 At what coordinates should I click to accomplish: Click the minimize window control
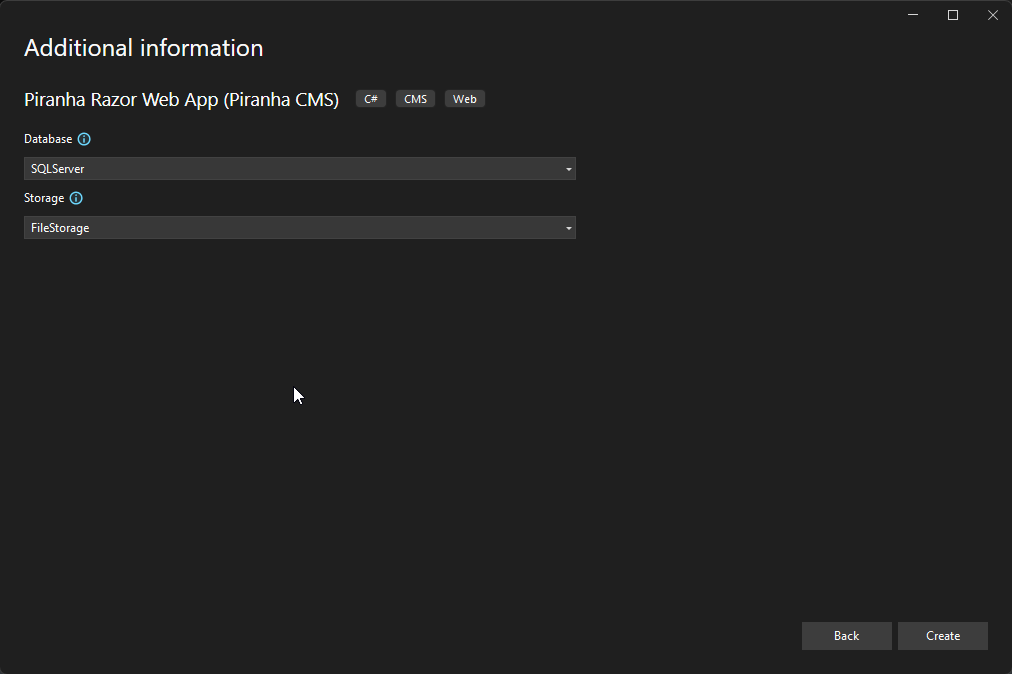912,15
